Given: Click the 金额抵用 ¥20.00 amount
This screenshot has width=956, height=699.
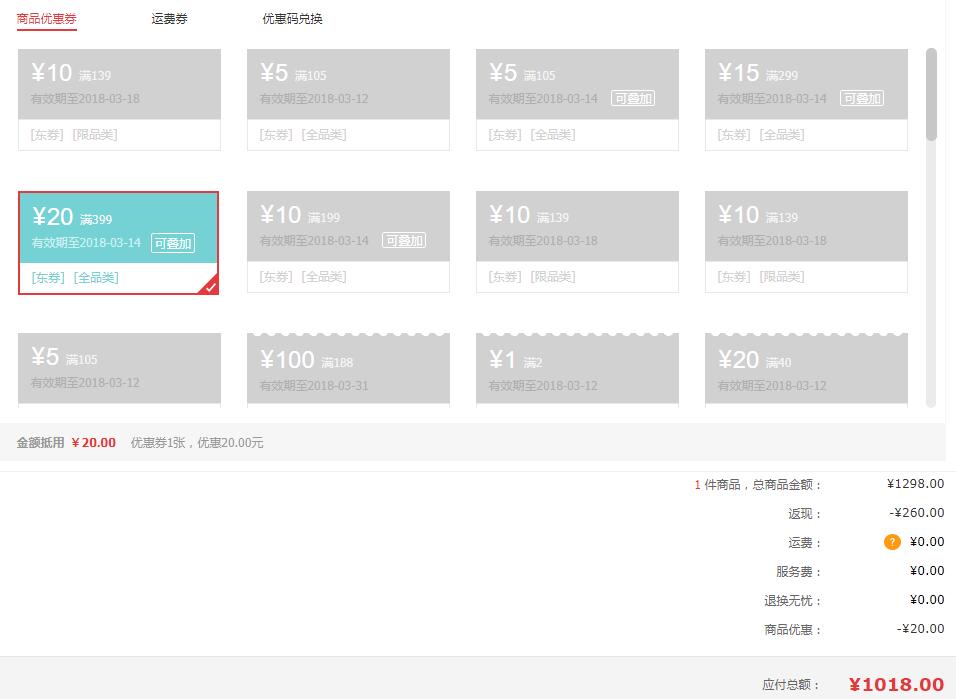Looking at the screenshot, I should (93, 443).
